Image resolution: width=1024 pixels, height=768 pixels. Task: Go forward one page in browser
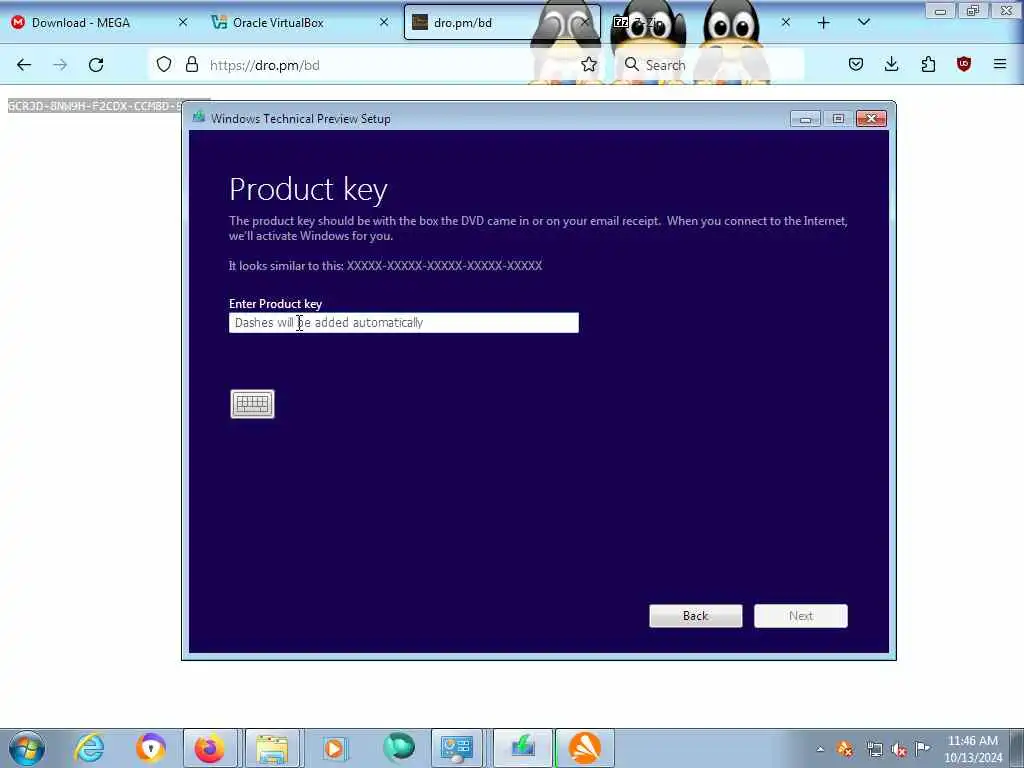click(x=60, y=65)
